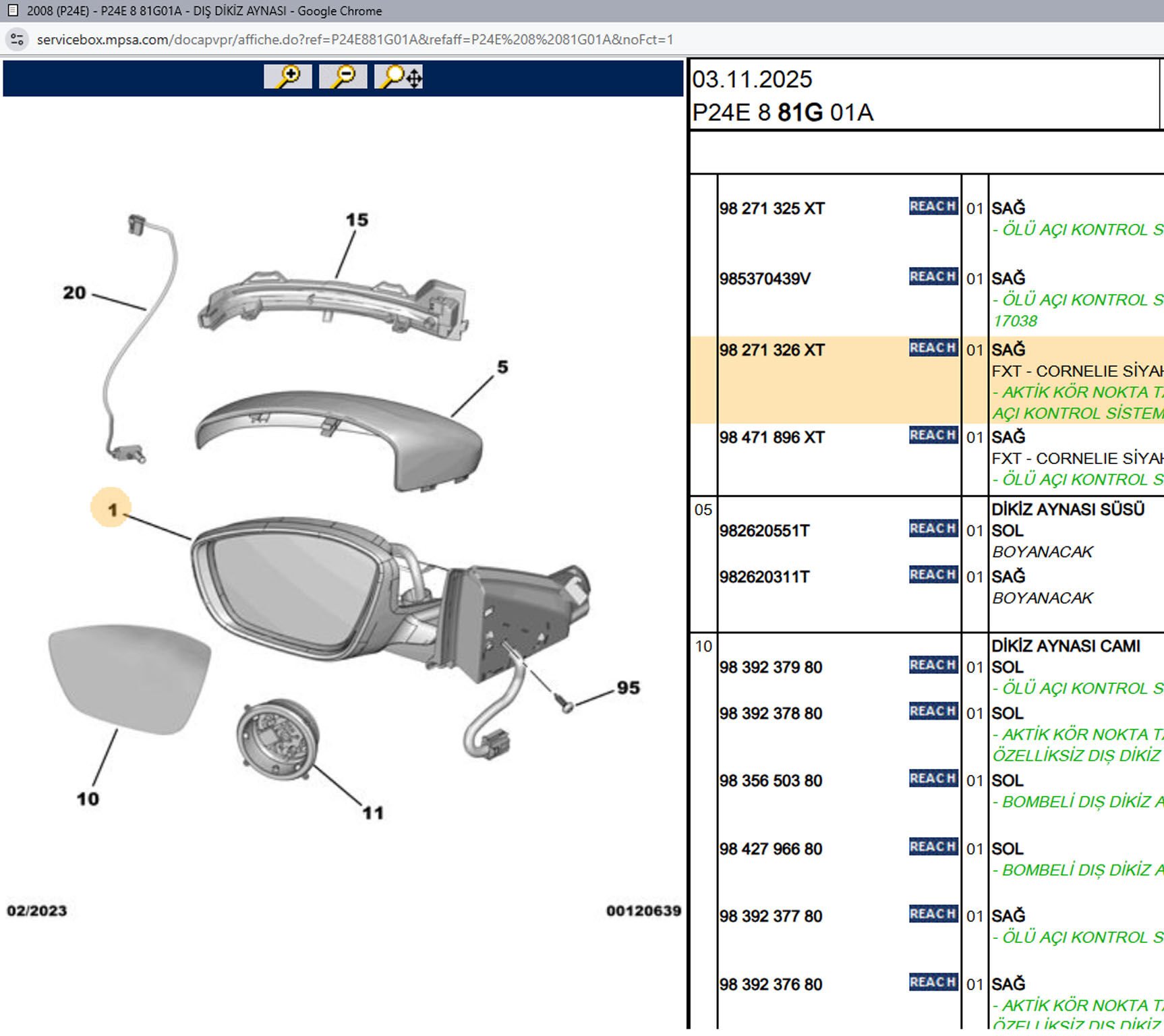Open site information icon in address bar
Viewport: 1164px width, 1036px height.
pos(17,39)
